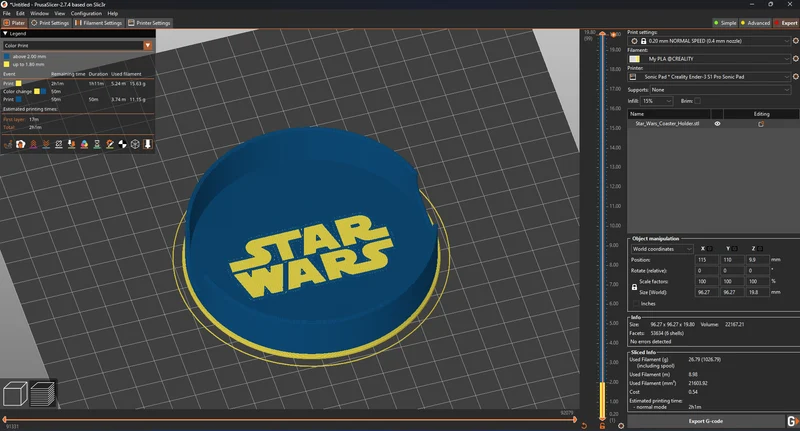Click the discard color changes undo icon

click(584, 425)
